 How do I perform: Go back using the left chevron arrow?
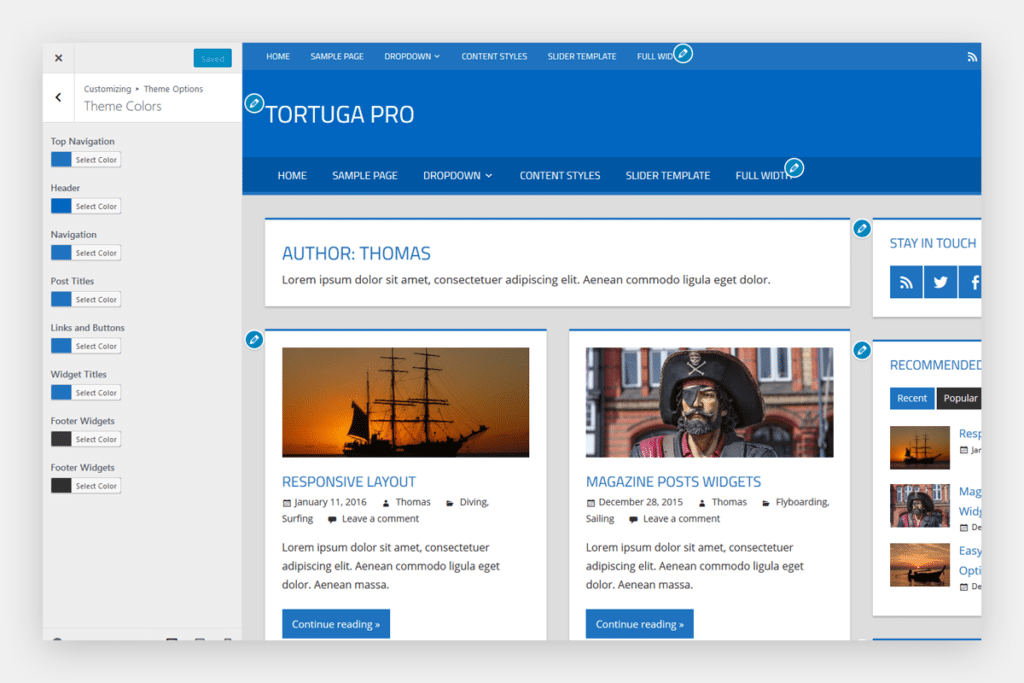pos(58,97)
